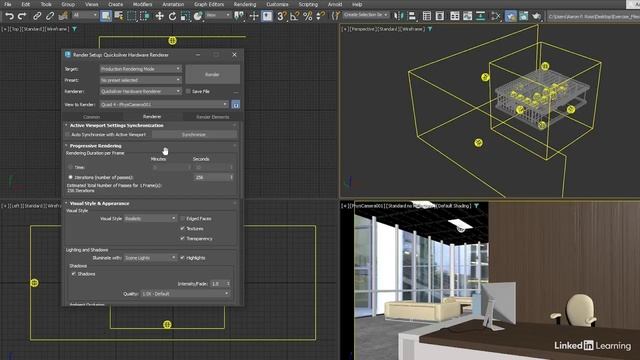
Task: Enable the Edged Faces checkbox
Action: tap(182, 219)
